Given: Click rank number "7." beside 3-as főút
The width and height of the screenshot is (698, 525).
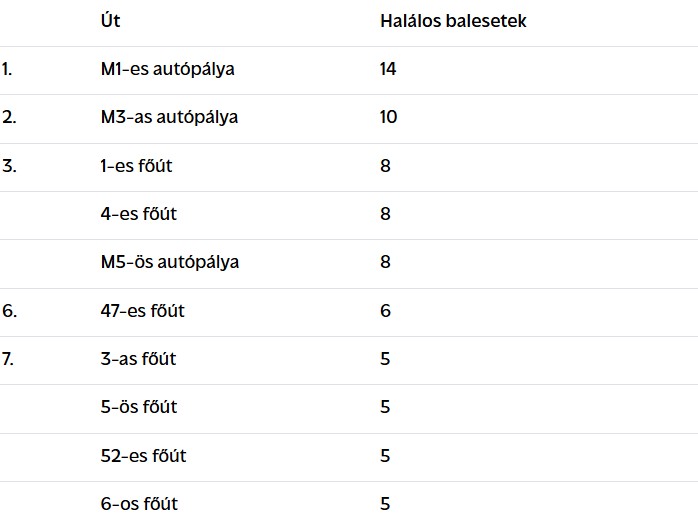Looking at the screenshot, I should click(8, 359).
